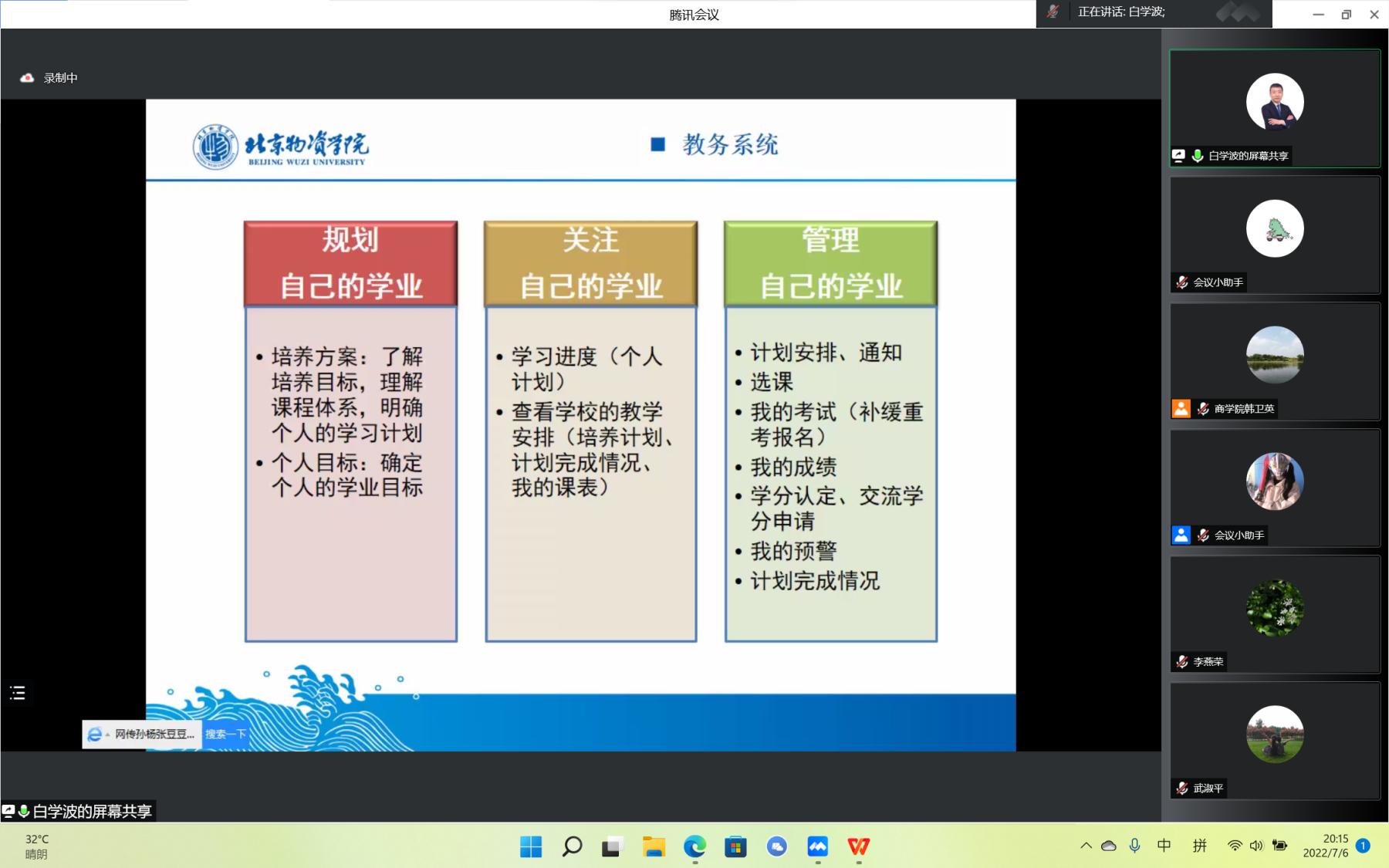Click the Windows Start button
The image size is (1389, 868).
pos(531,846)
